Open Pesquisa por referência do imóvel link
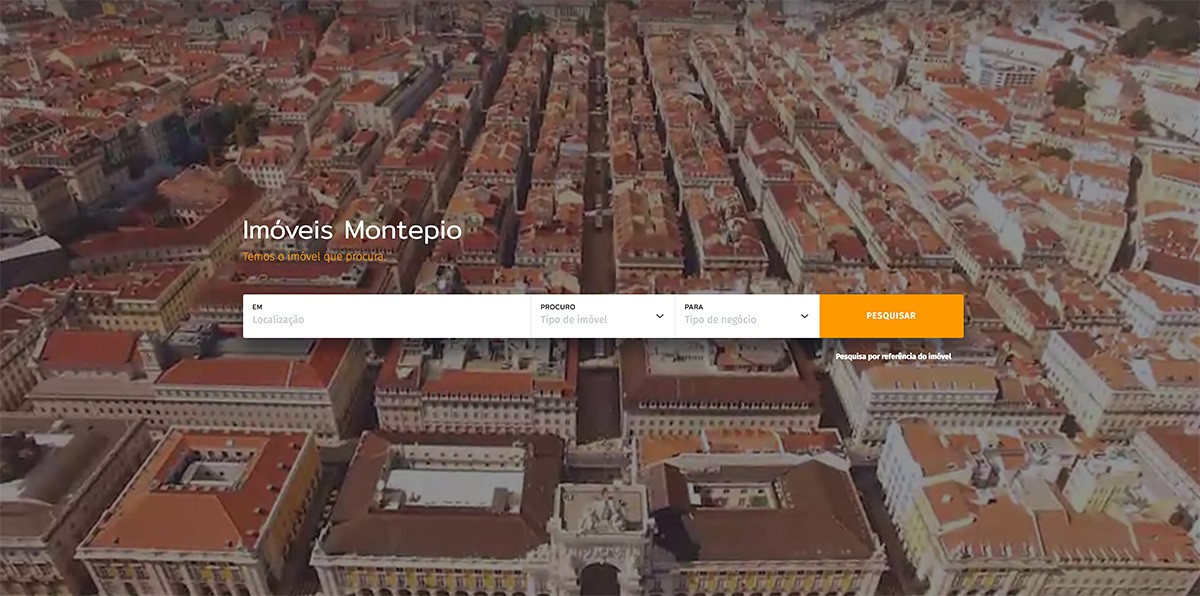Viewport: 1200px width, 596px height. point(893,356)
